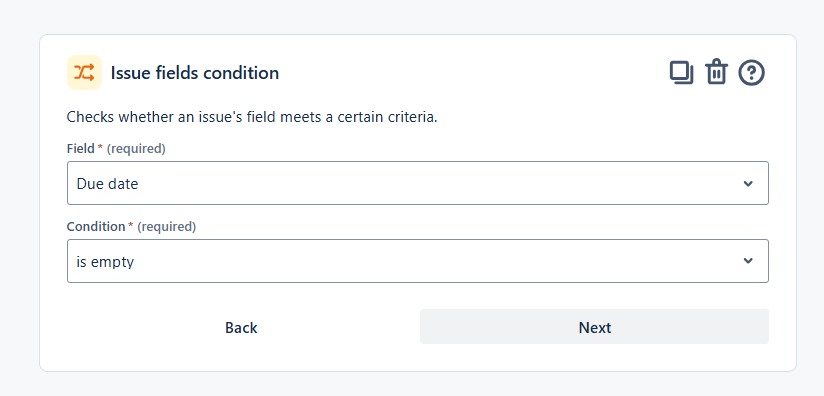The height and width of the screenshot is (396, 824).
Task: Open help via the question mark icon
Action: (x=751, y=72)
